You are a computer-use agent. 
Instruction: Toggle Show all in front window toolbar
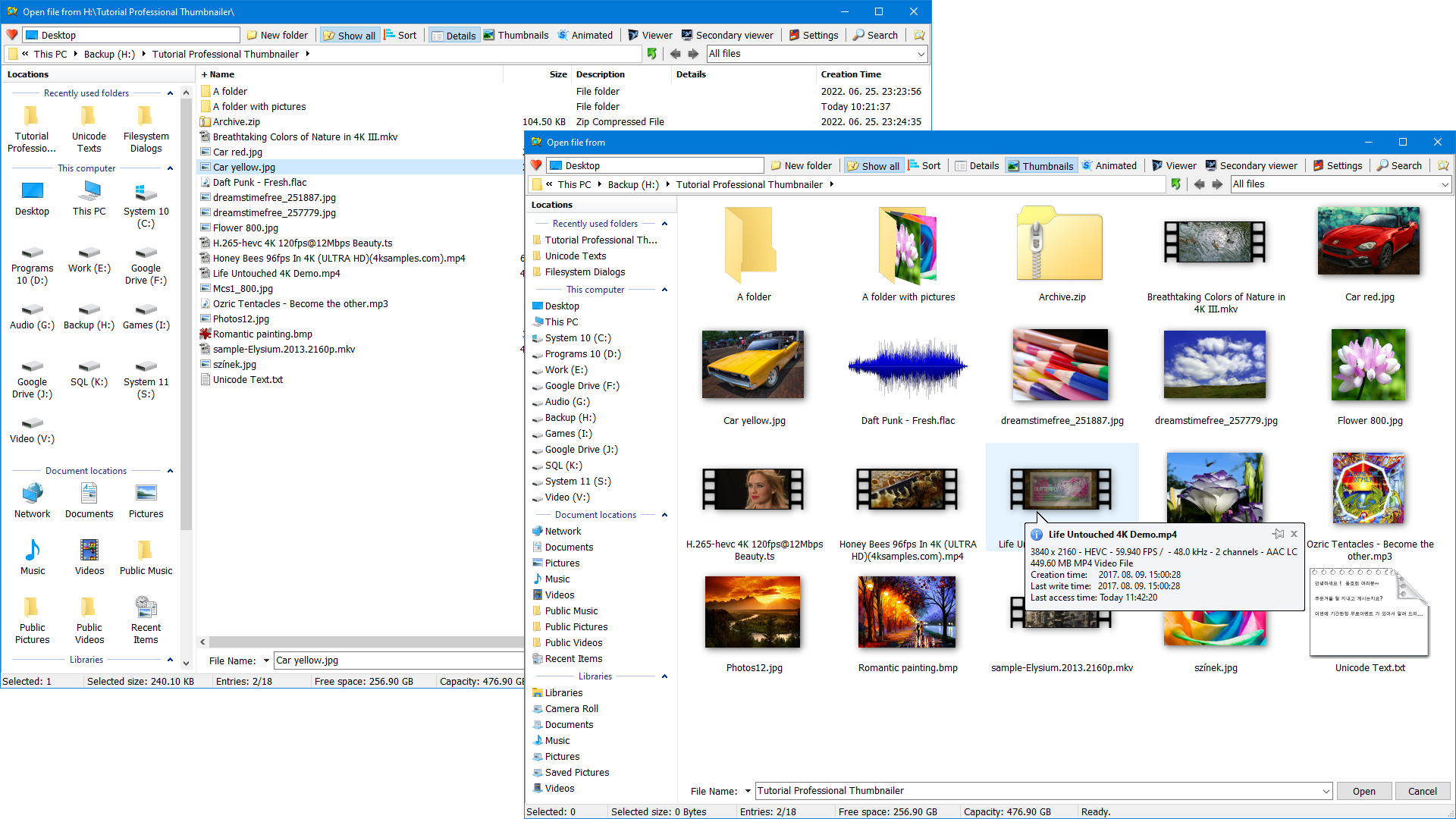(x=874, y=165)
